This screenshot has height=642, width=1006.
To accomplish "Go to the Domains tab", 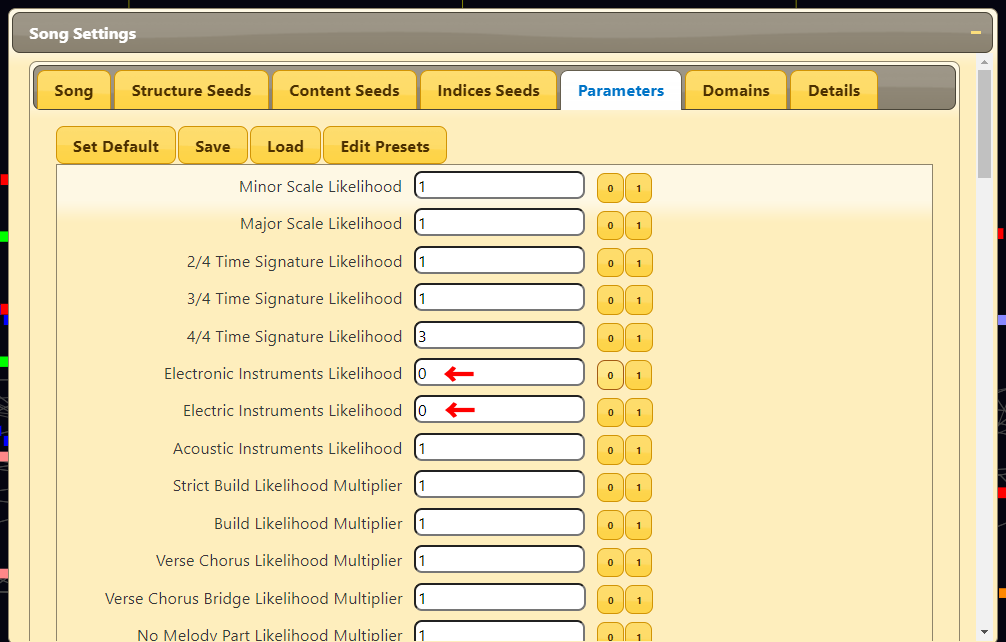I will [736, 91].
